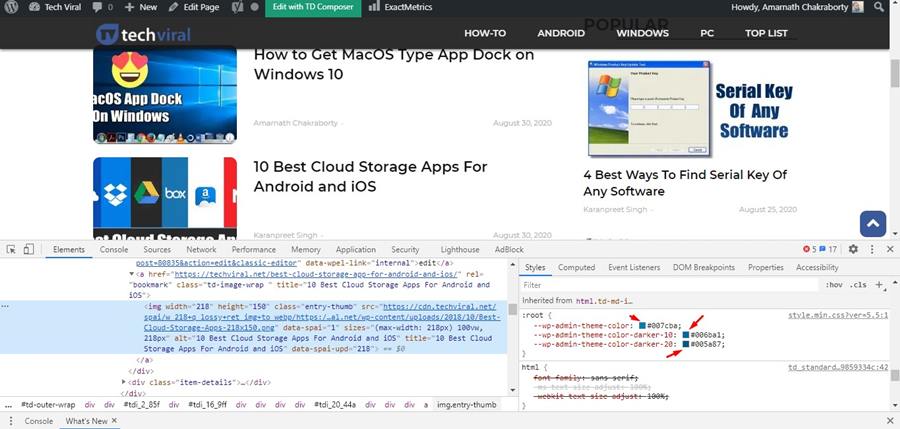Switch to the Memory tab
Viewport: 900px width, 429px height.
click(305, 250)
